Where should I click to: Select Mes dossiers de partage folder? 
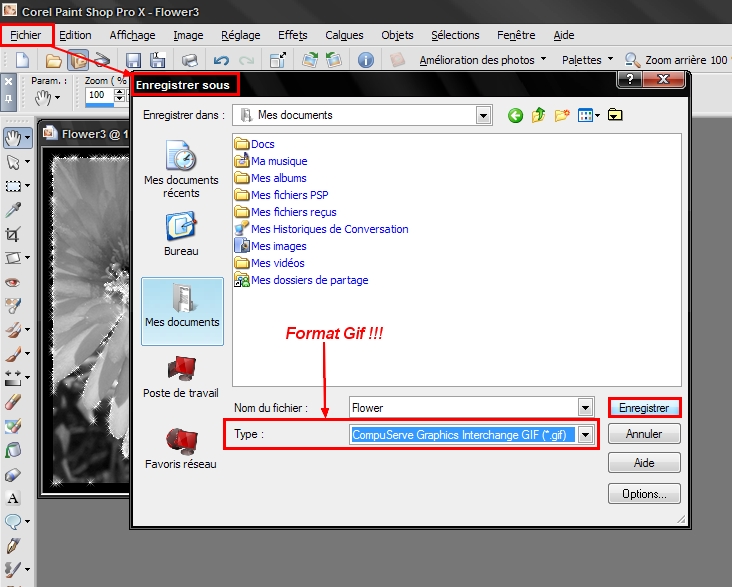(x=301, y=280)
